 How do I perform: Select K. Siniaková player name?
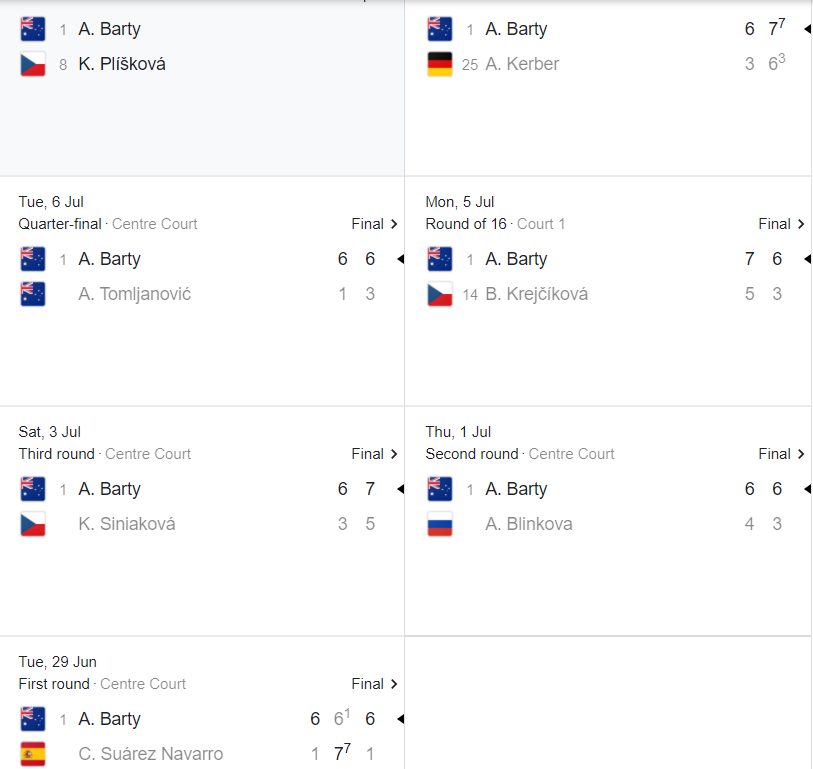click(126, 524)
